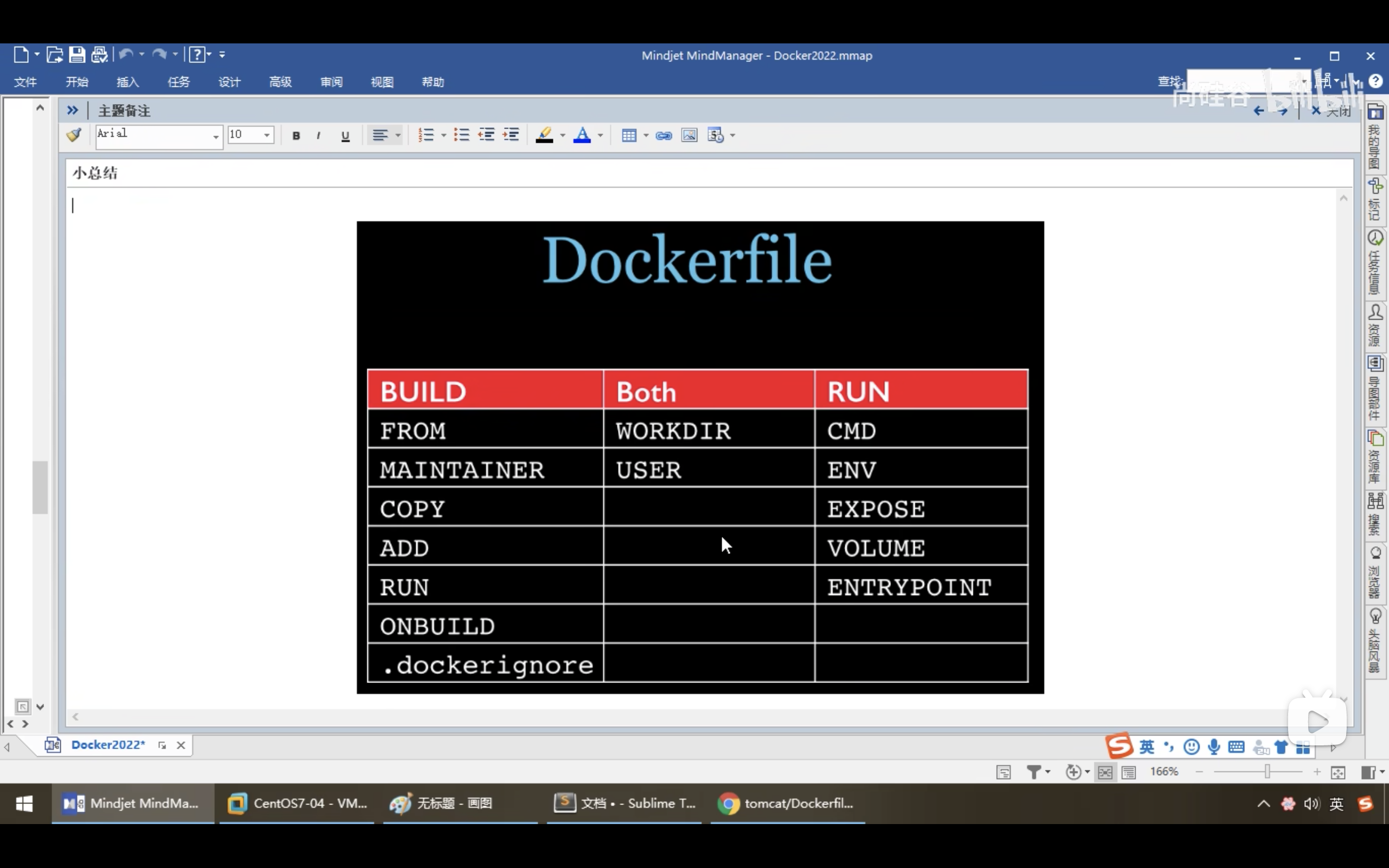Click the insert image icon

tap(689, 136)
